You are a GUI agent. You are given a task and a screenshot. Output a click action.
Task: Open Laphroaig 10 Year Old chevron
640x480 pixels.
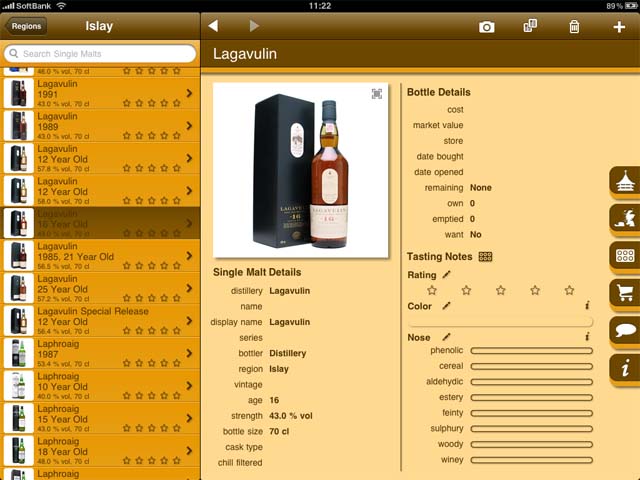coord(189,386)
